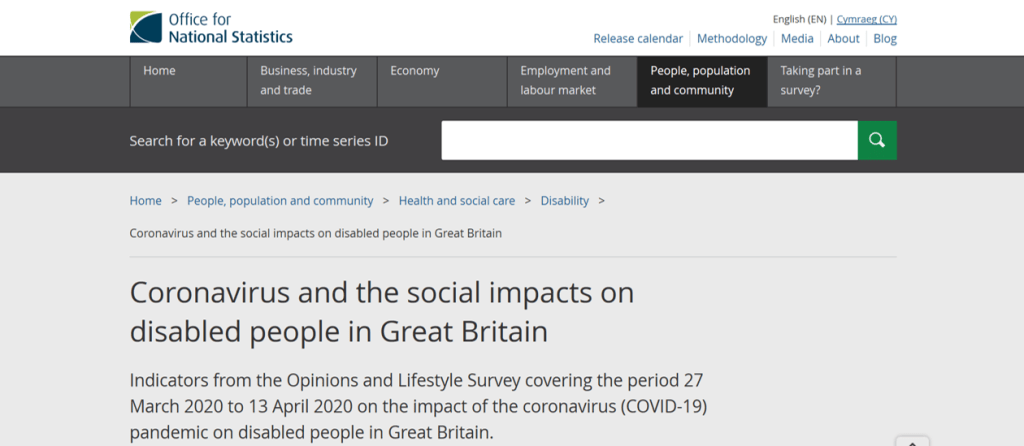Click Home in the breadcrumb trail
This screenshot has height=446, width=1024.
click(145, 201)
